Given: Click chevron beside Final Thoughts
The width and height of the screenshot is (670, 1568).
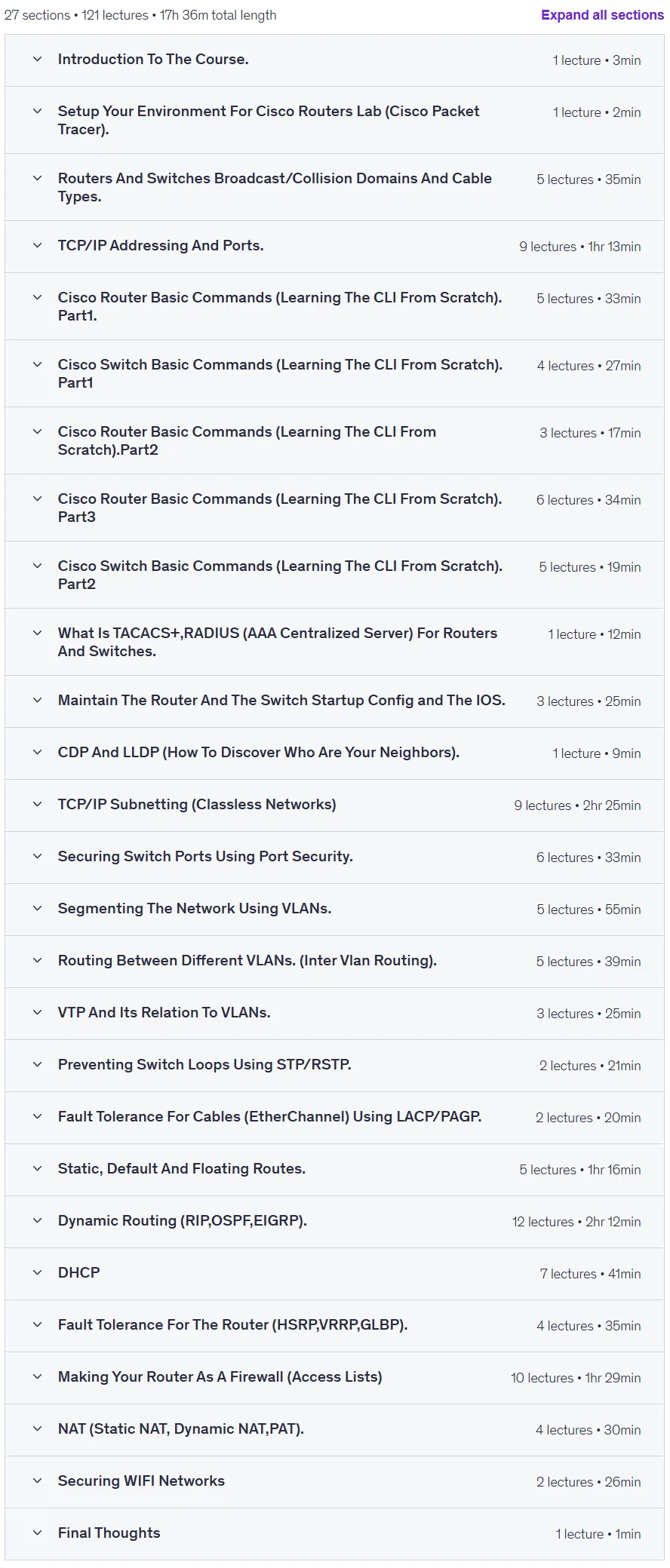Looking at the screenshot, I should tap(37, 1533).
